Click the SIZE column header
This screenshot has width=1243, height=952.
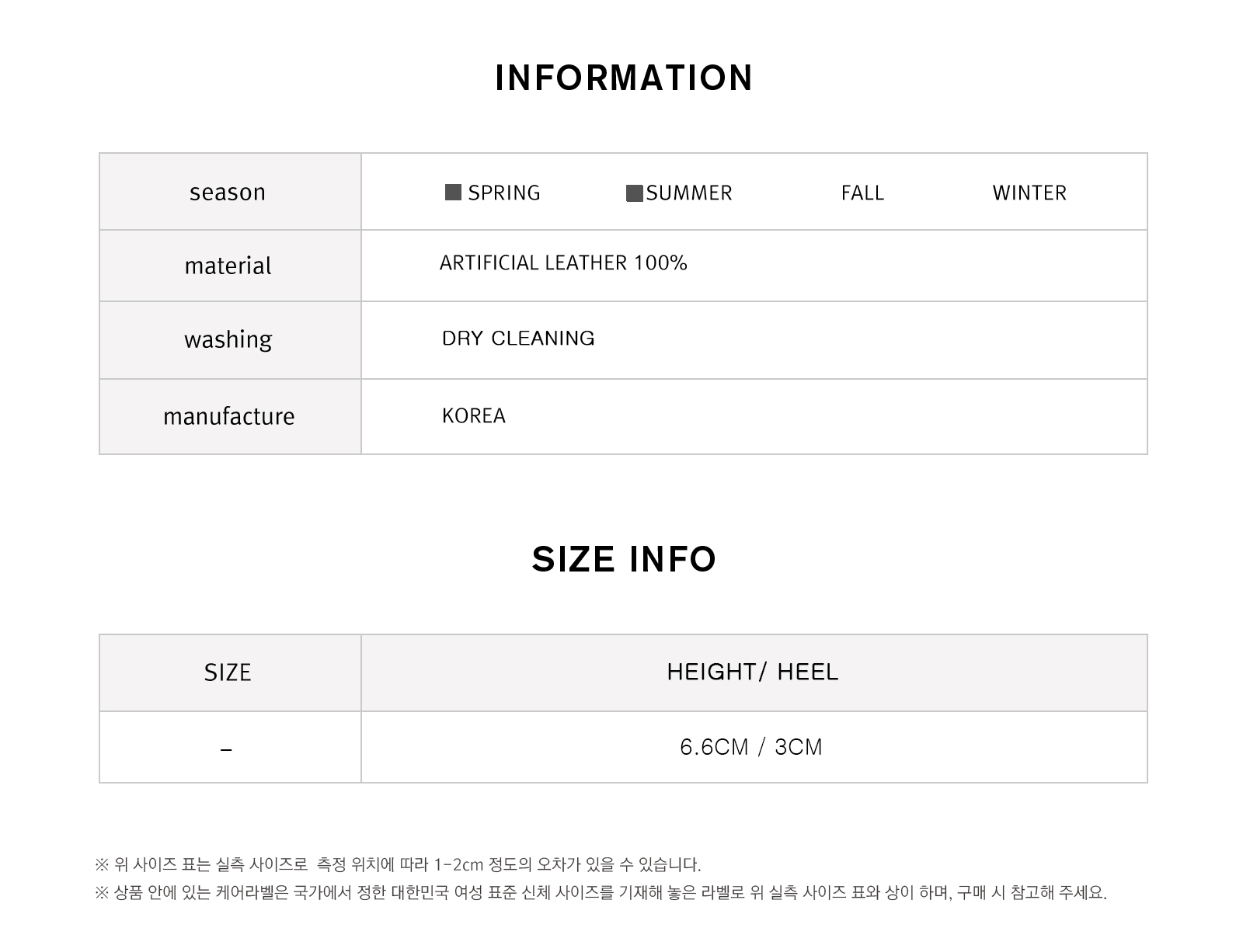coord(228,672)
